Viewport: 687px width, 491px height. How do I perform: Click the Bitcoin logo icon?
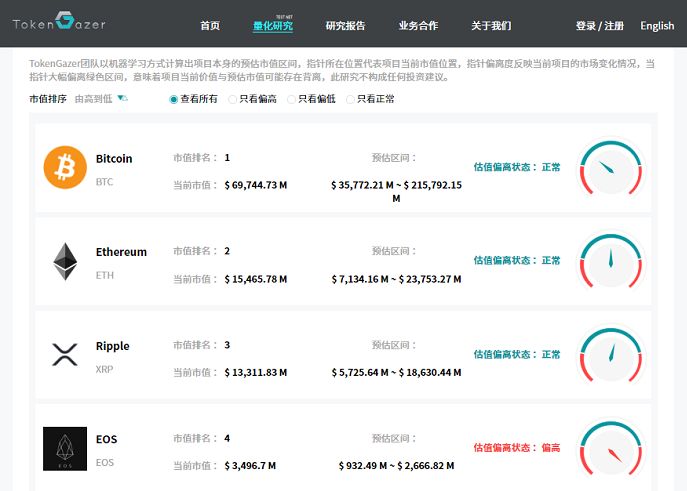pyautogui.click(x=65, y=167)
